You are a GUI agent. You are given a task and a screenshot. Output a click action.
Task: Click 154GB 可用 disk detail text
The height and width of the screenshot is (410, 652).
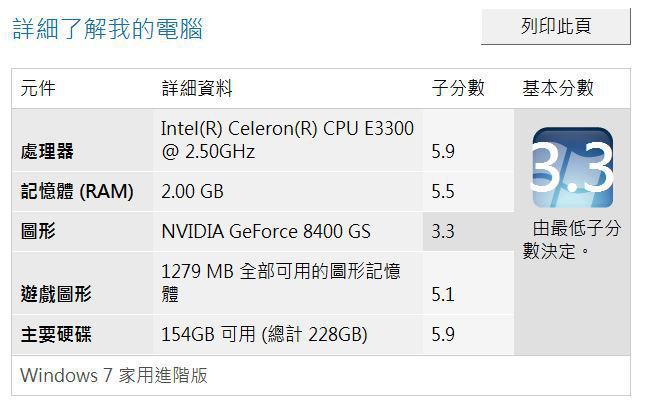coord(264,334)
